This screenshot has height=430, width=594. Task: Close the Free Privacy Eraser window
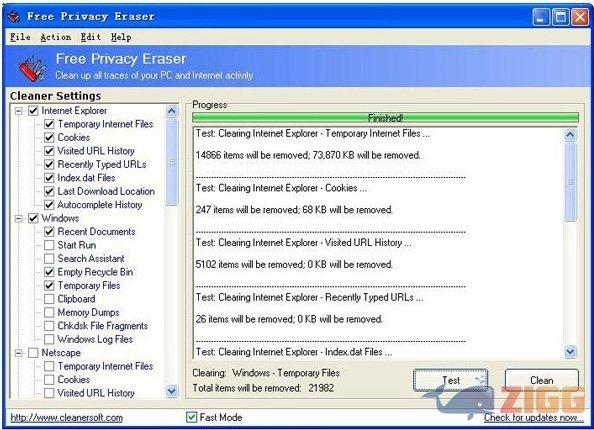[x=580, y=17]
